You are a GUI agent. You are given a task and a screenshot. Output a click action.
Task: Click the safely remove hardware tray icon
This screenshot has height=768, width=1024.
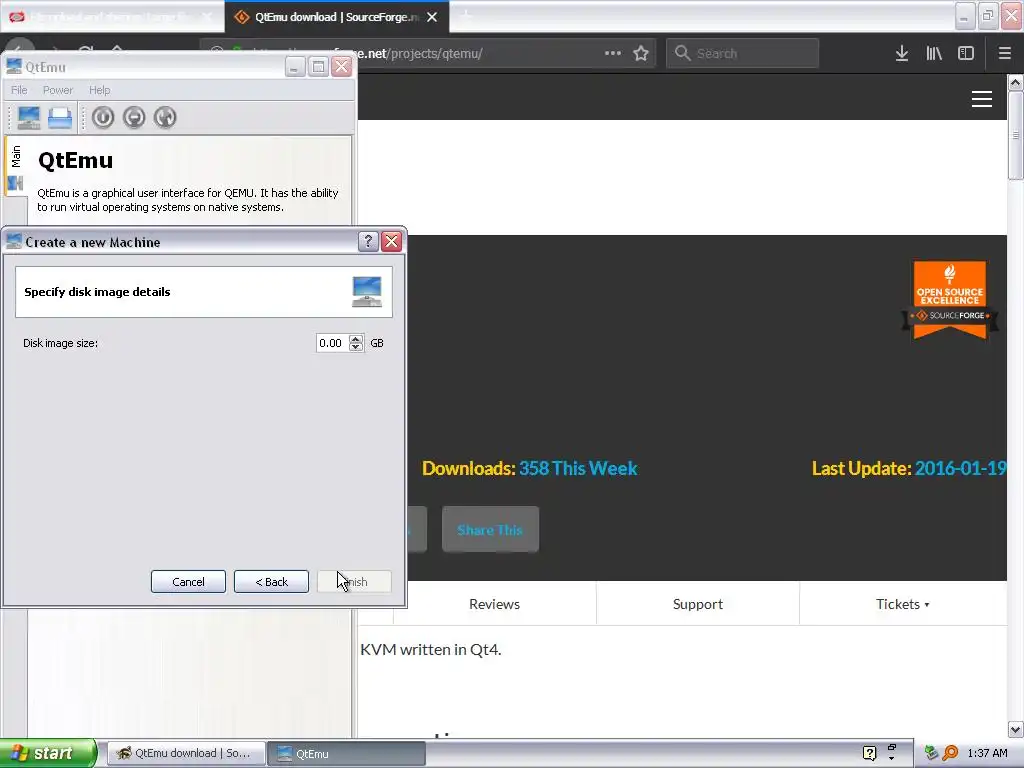(x=932, y=753)
